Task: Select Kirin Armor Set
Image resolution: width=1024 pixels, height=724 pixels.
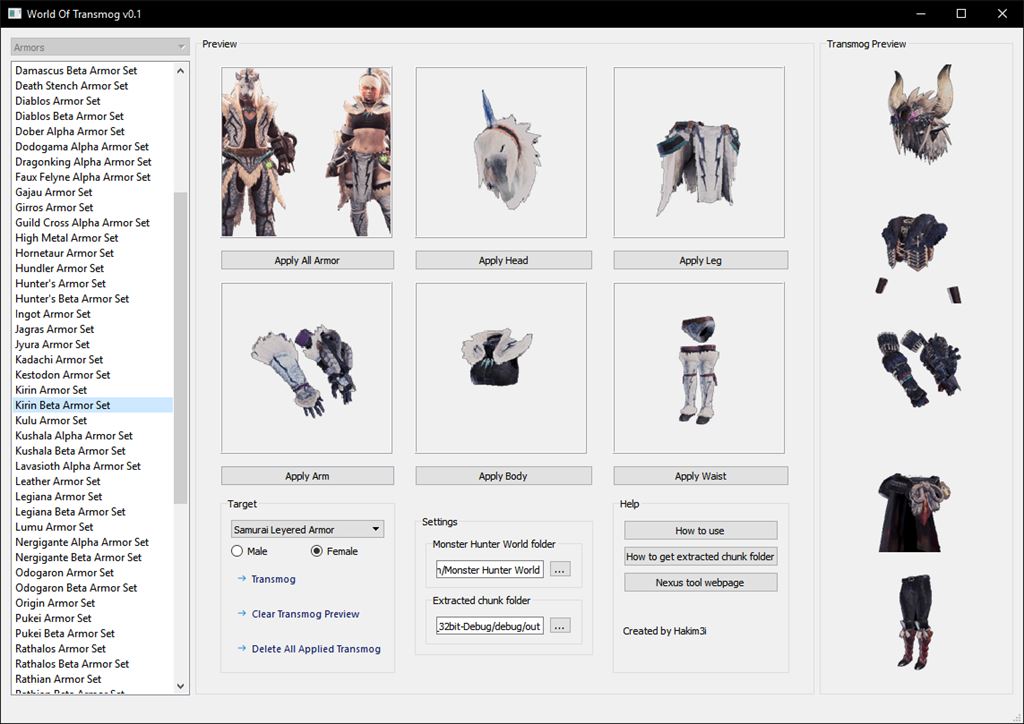Action: point(51,390)
